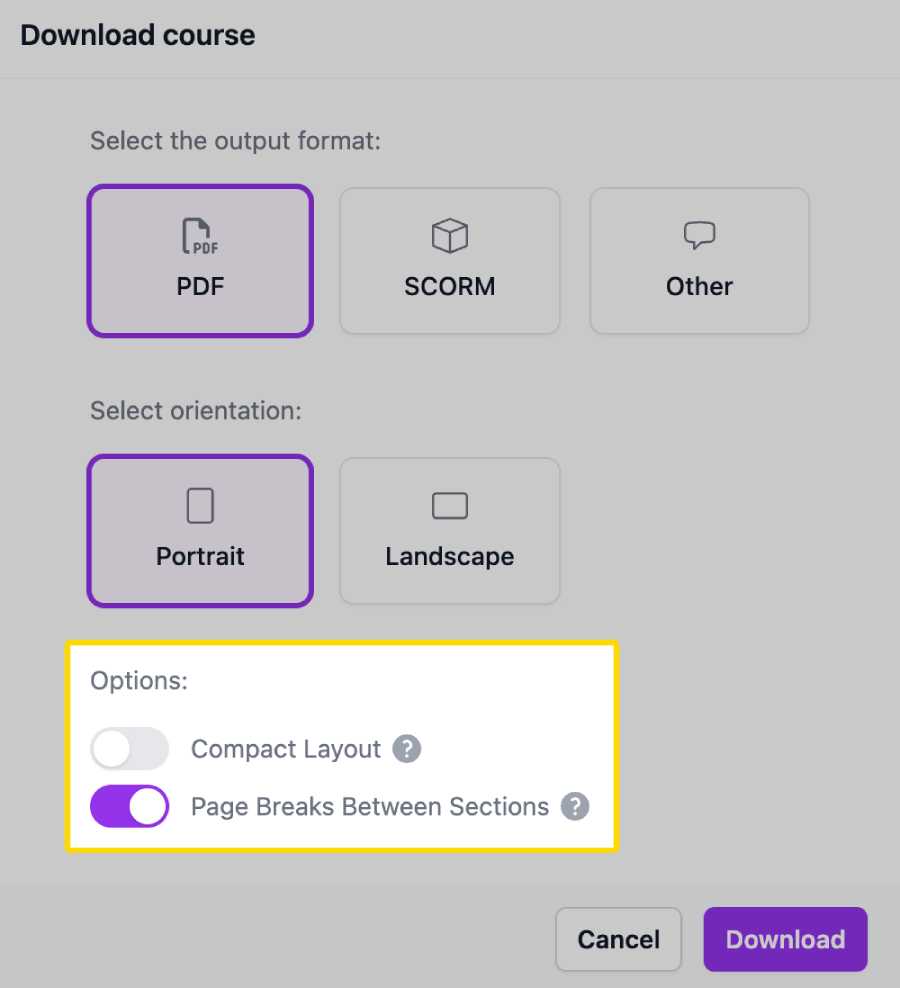The height and width of the screenshot is (988, 900).
Task: Open the Compact Layout help icon
Action: [406, 748]
